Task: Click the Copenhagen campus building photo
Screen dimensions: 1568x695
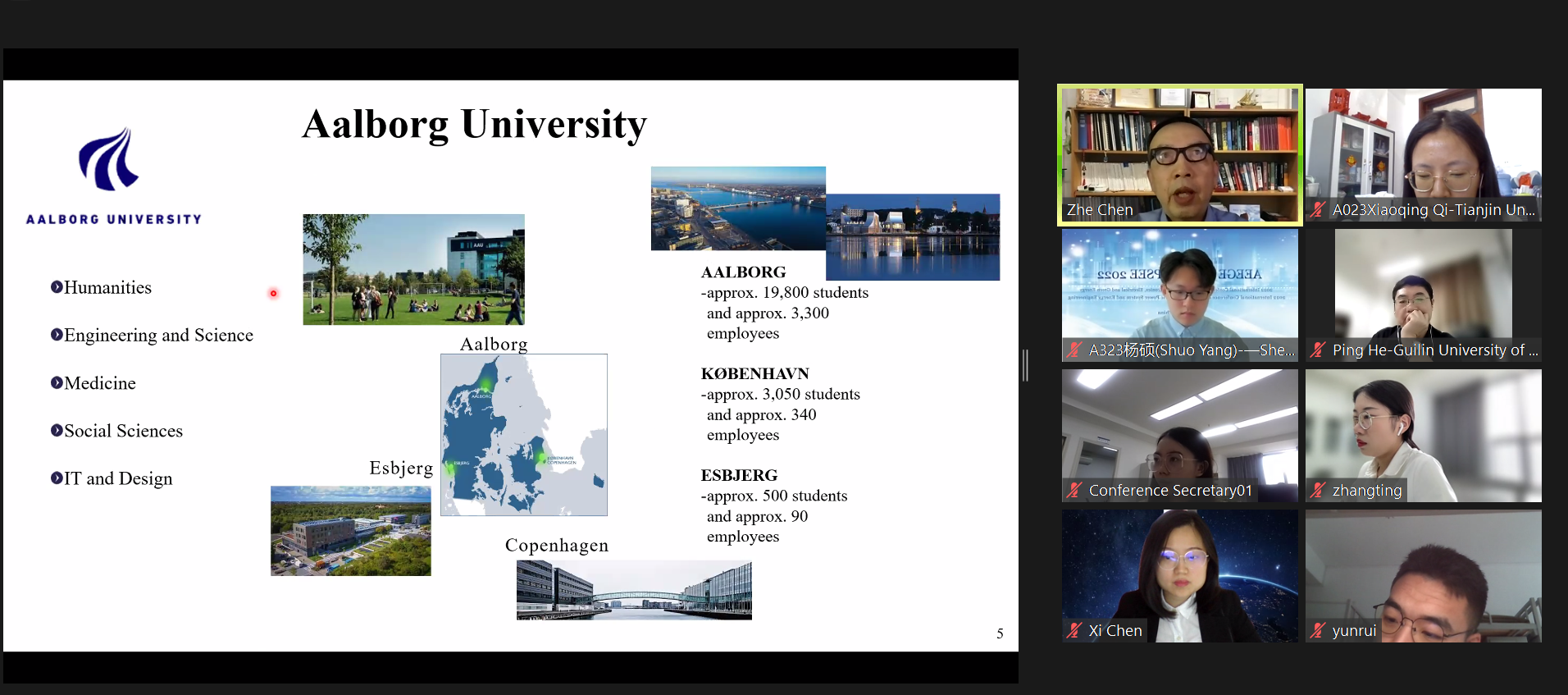Action: pos(634,590)
